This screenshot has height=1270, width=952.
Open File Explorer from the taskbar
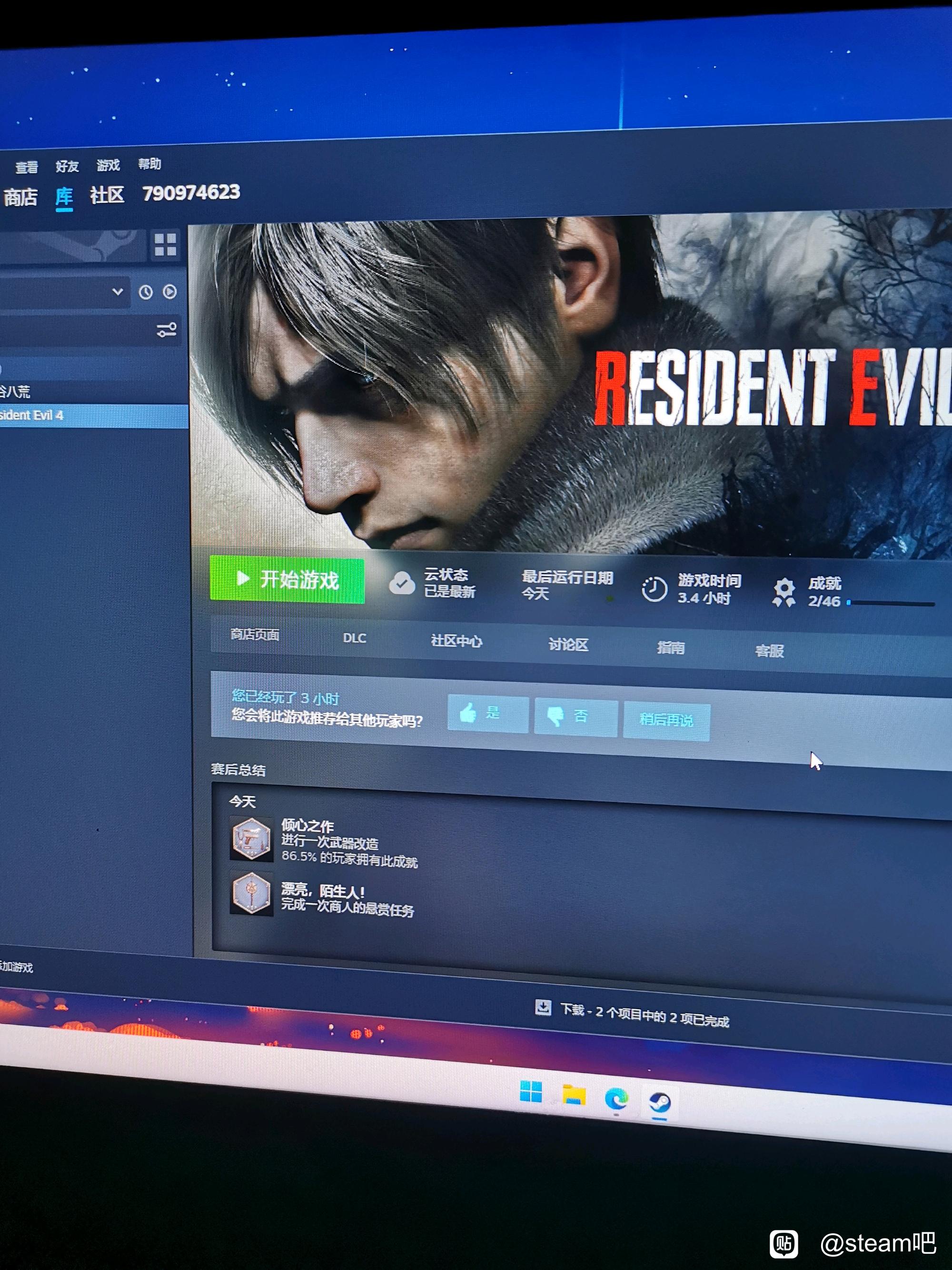574,1095
